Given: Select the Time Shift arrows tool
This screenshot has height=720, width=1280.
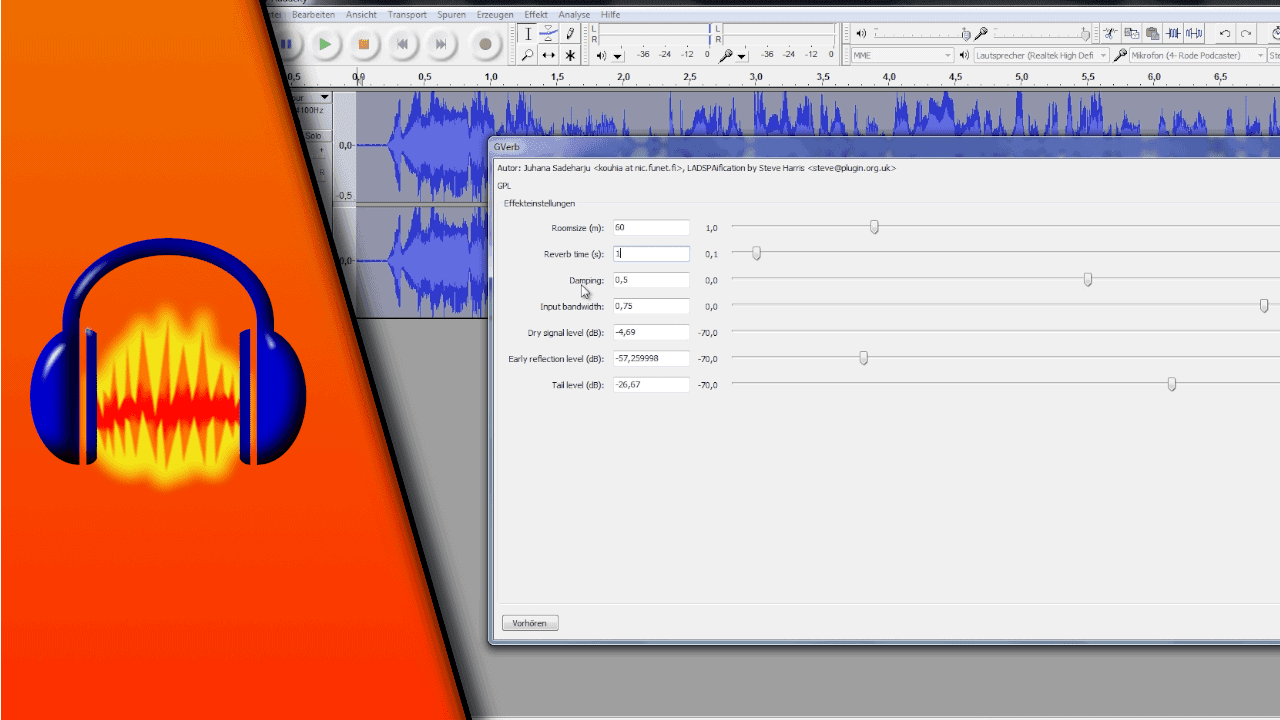Looking at the screenshot, I should (549, 55).
